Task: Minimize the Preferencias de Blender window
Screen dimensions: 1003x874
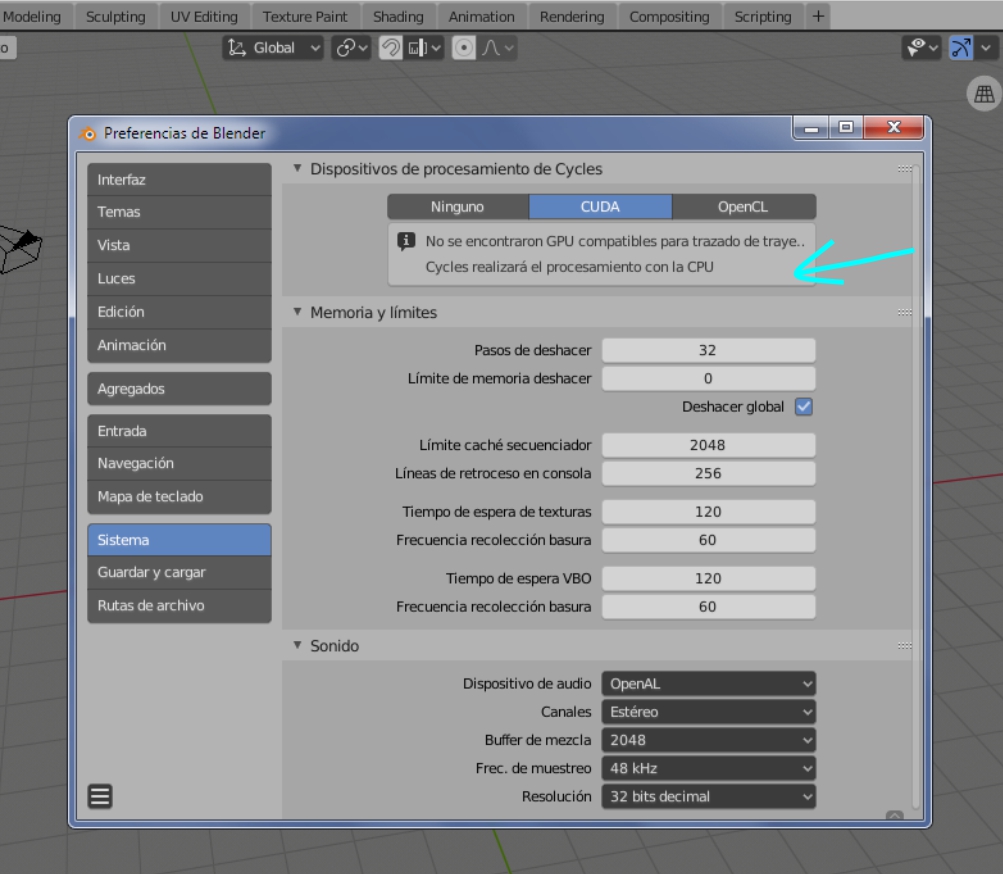Action: click(x=812, y=127)
